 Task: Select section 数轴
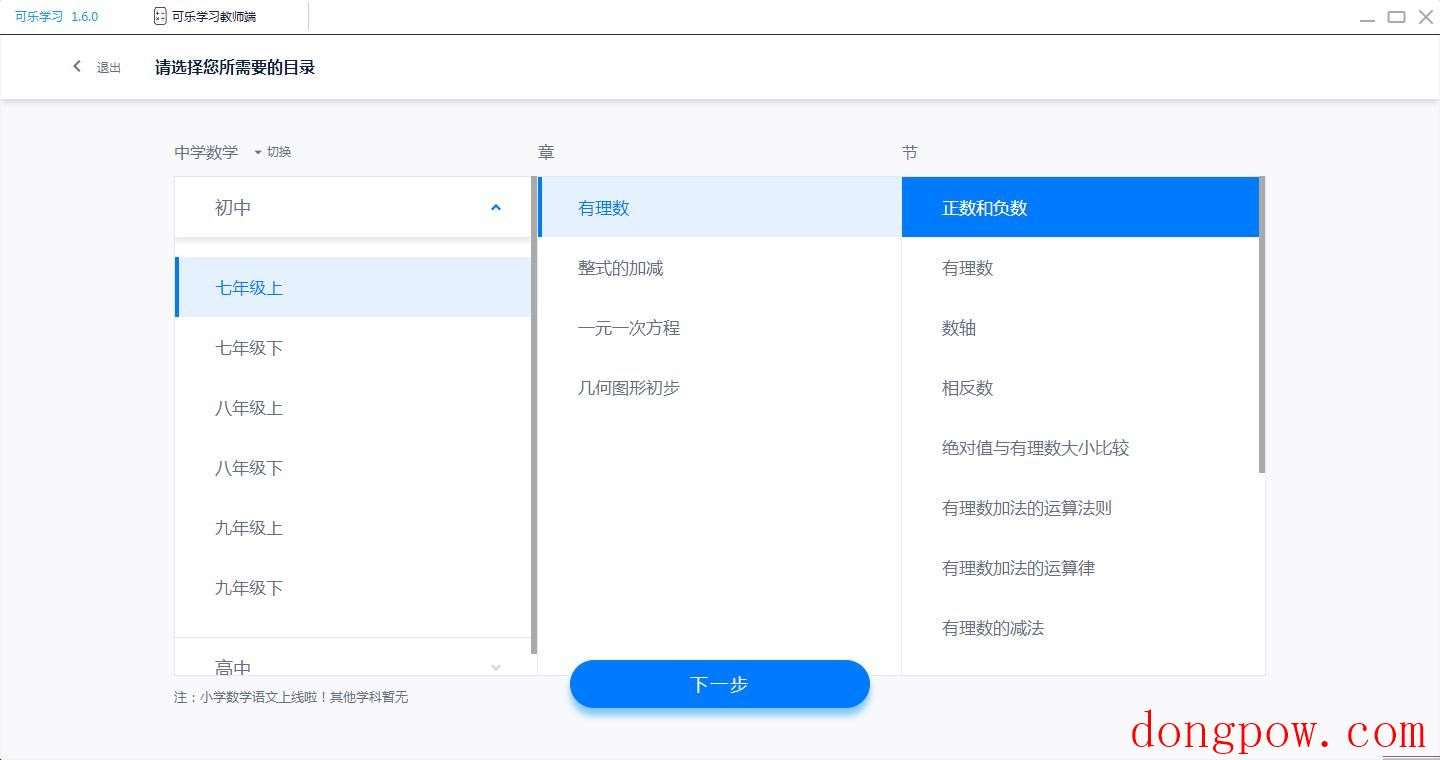point(1080,328)
